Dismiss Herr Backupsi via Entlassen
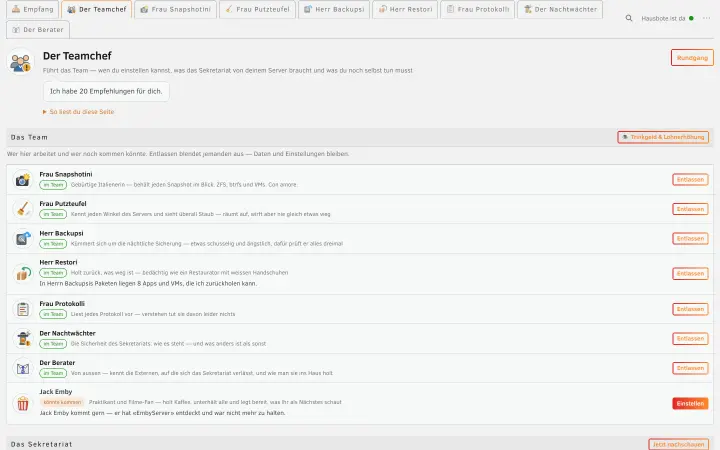Viewport: 720px width, 450px height. pyautogui.click(x=690, y=238)
